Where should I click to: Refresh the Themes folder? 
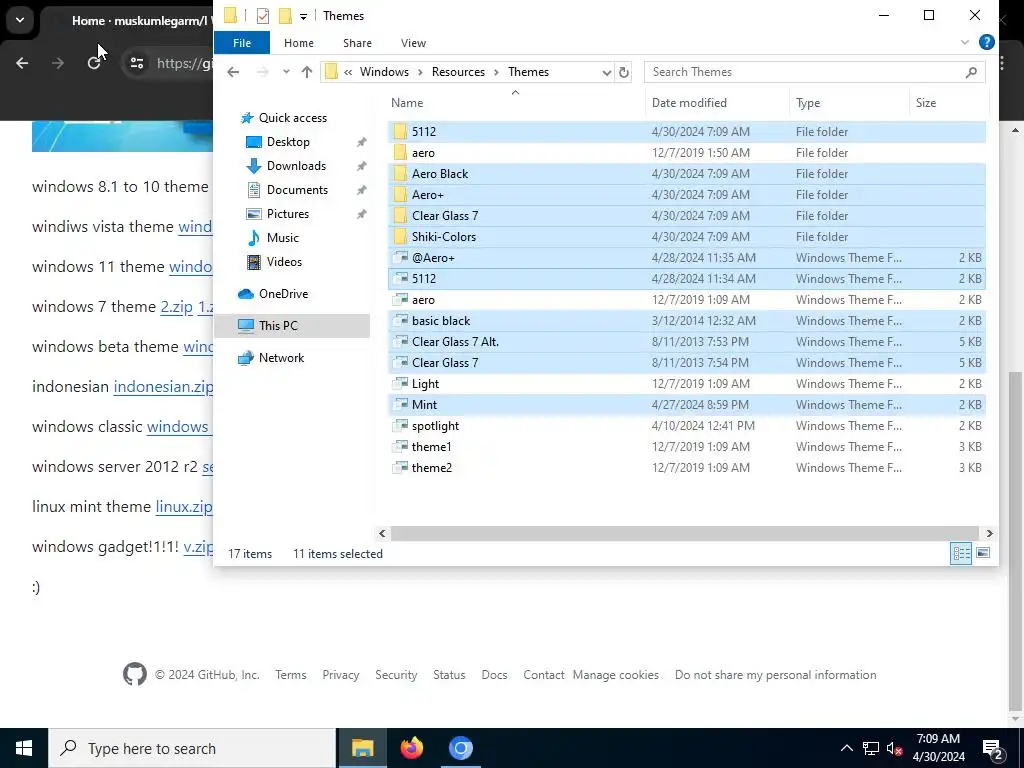click(624, 72)
